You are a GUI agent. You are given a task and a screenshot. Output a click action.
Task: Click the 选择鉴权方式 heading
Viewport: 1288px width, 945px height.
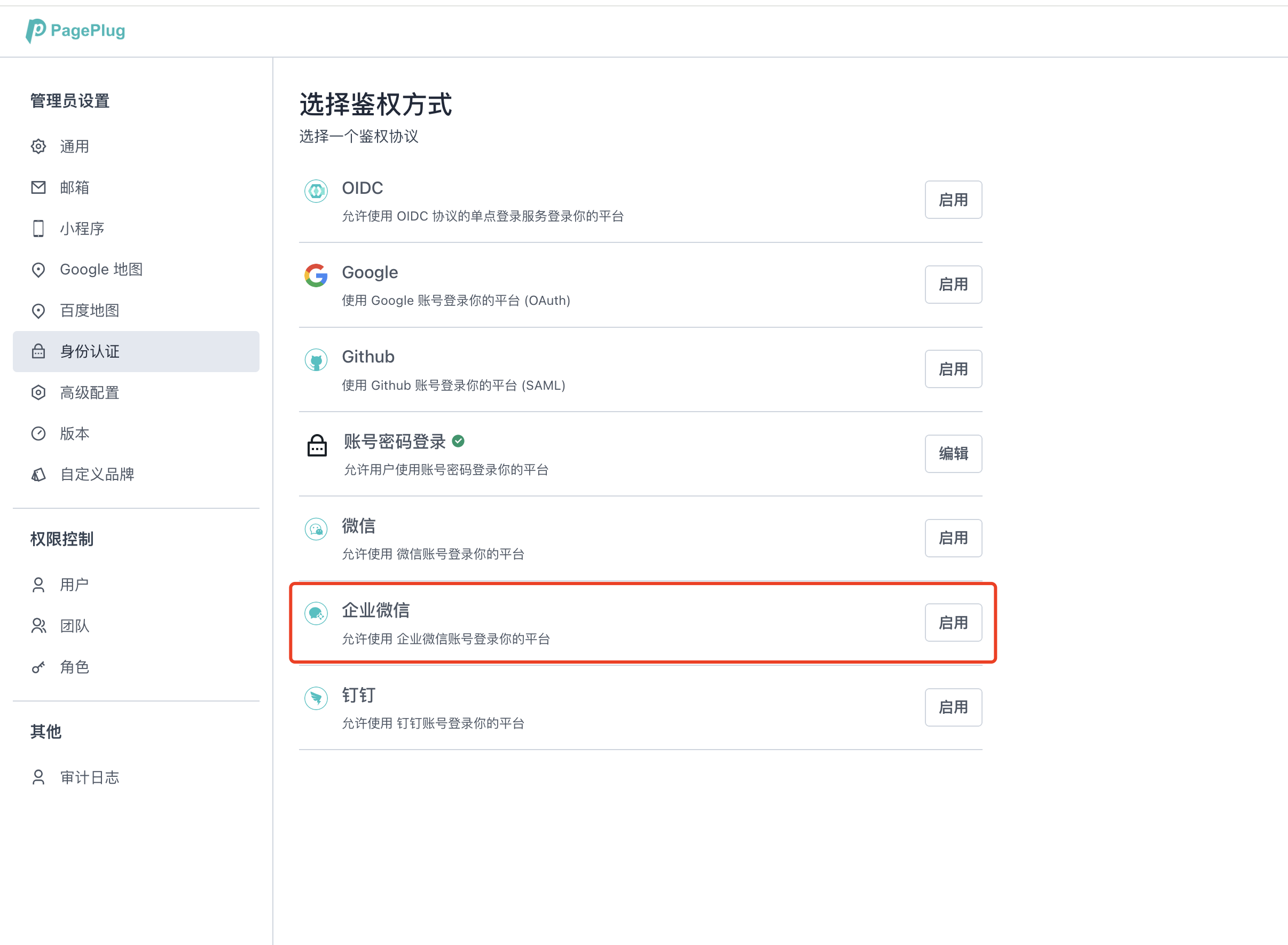point(375,104)
